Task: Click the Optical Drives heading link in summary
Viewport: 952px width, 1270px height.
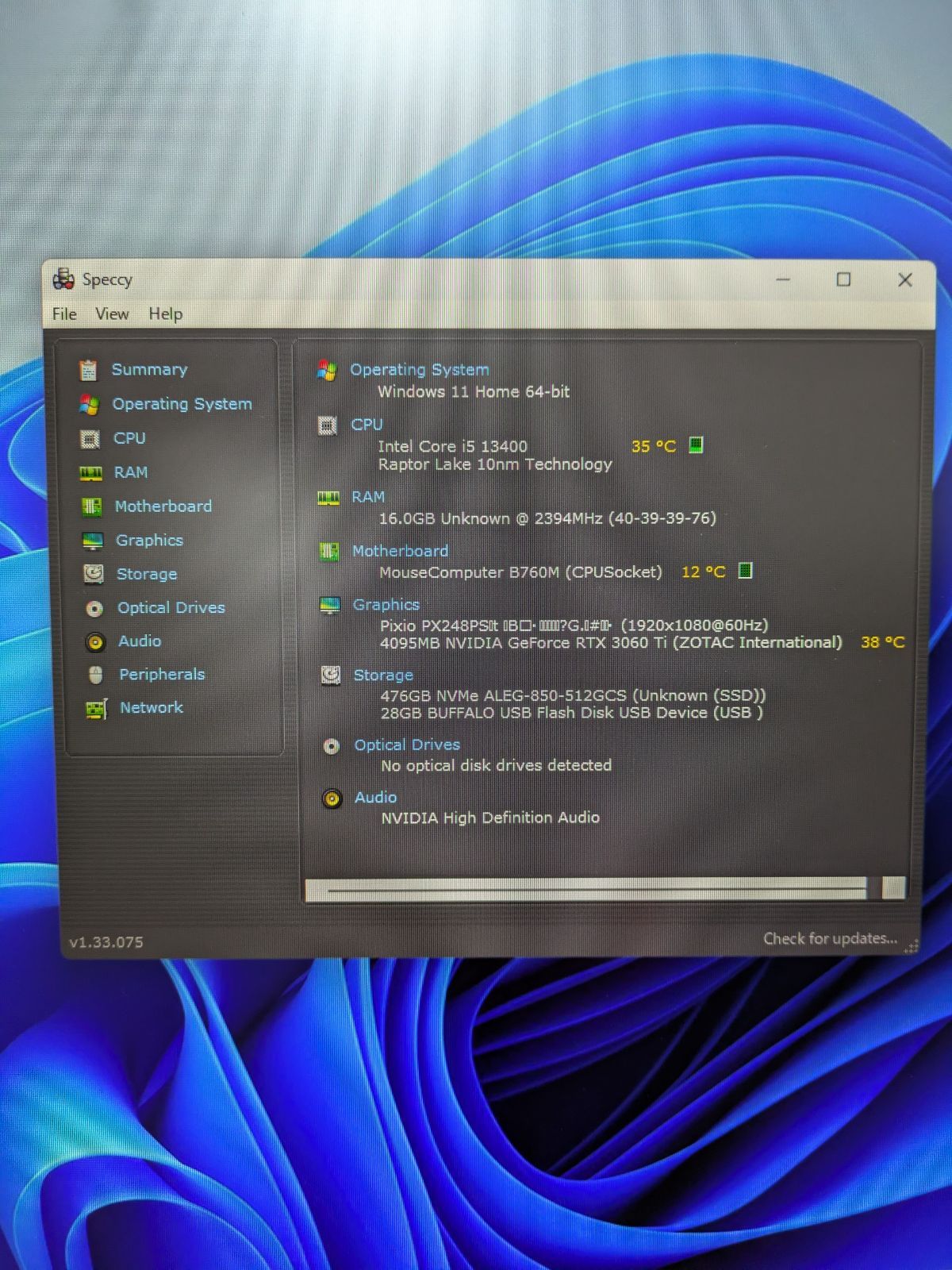Action: point(407,745)
